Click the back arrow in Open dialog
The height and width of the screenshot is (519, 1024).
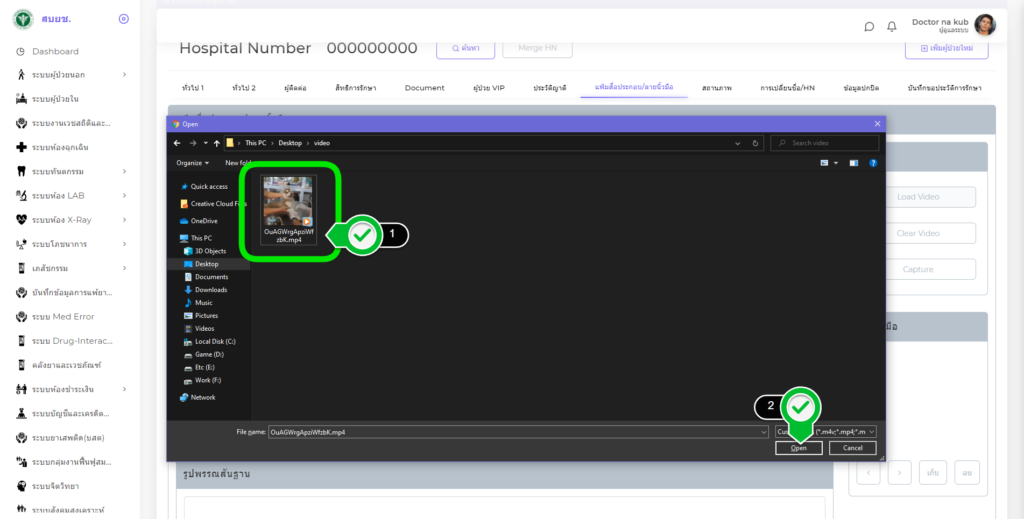coord(179,143)
